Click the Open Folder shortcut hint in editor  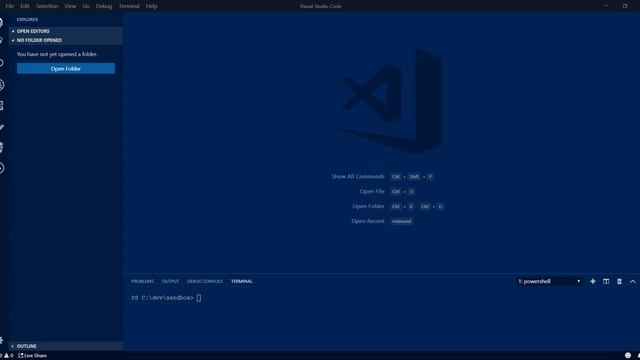pyautogui.click(x=368, y=206)
